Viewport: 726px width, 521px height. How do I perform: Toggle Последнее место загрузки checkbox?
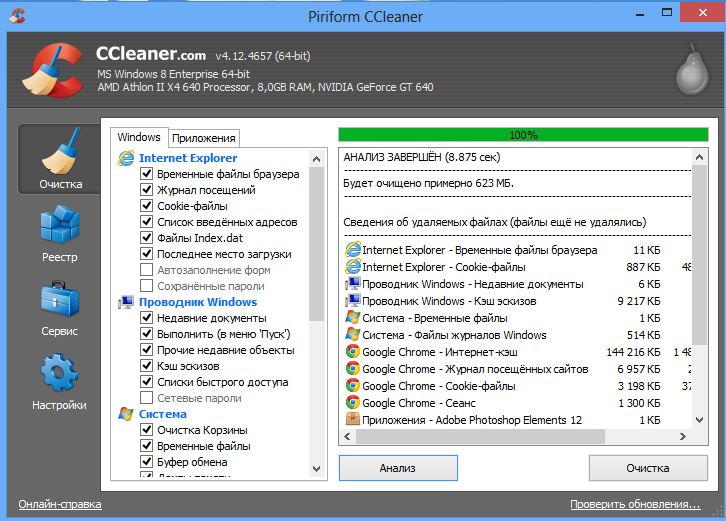tap(146, 253)
